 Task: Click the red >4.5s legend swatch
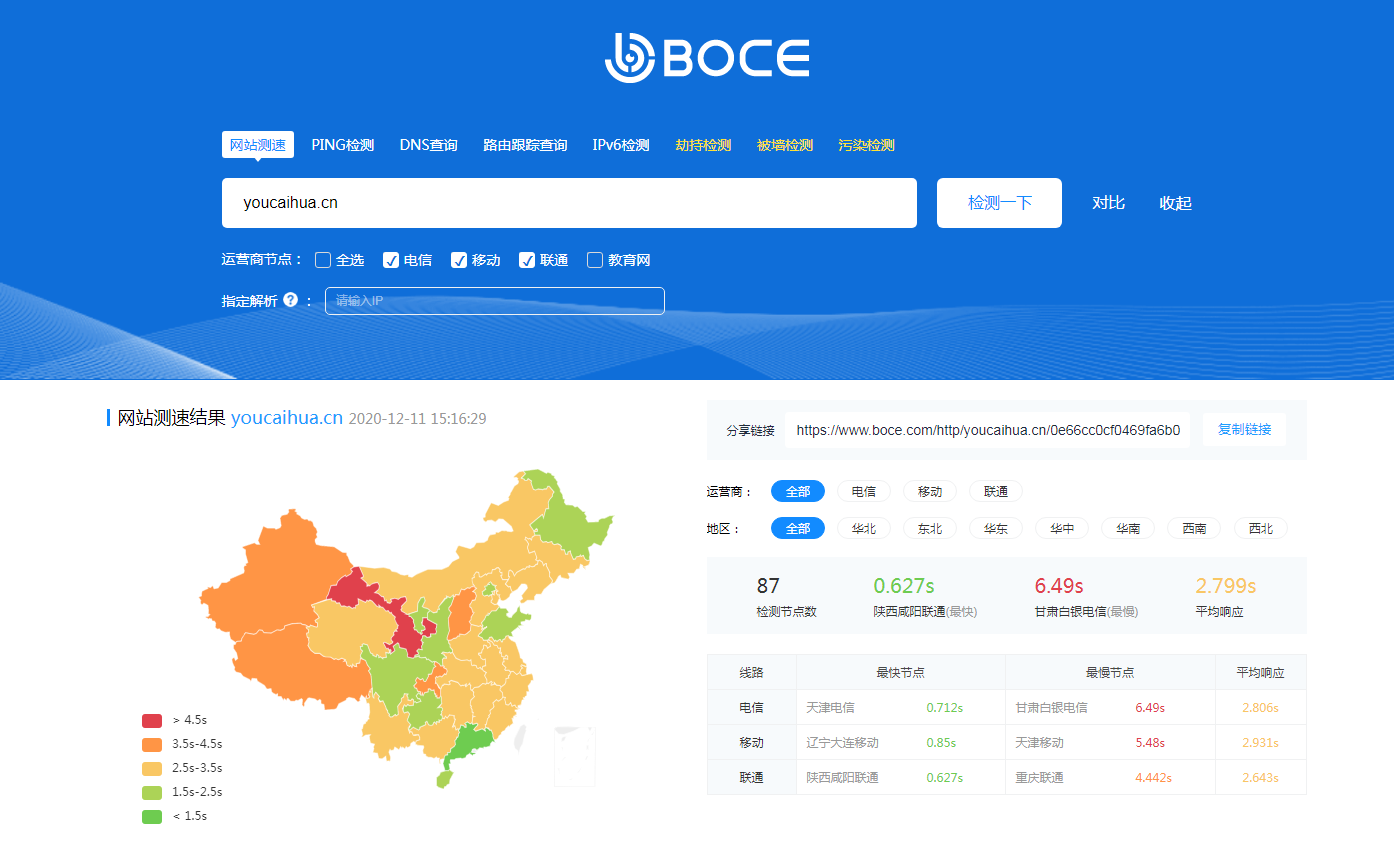152,720
